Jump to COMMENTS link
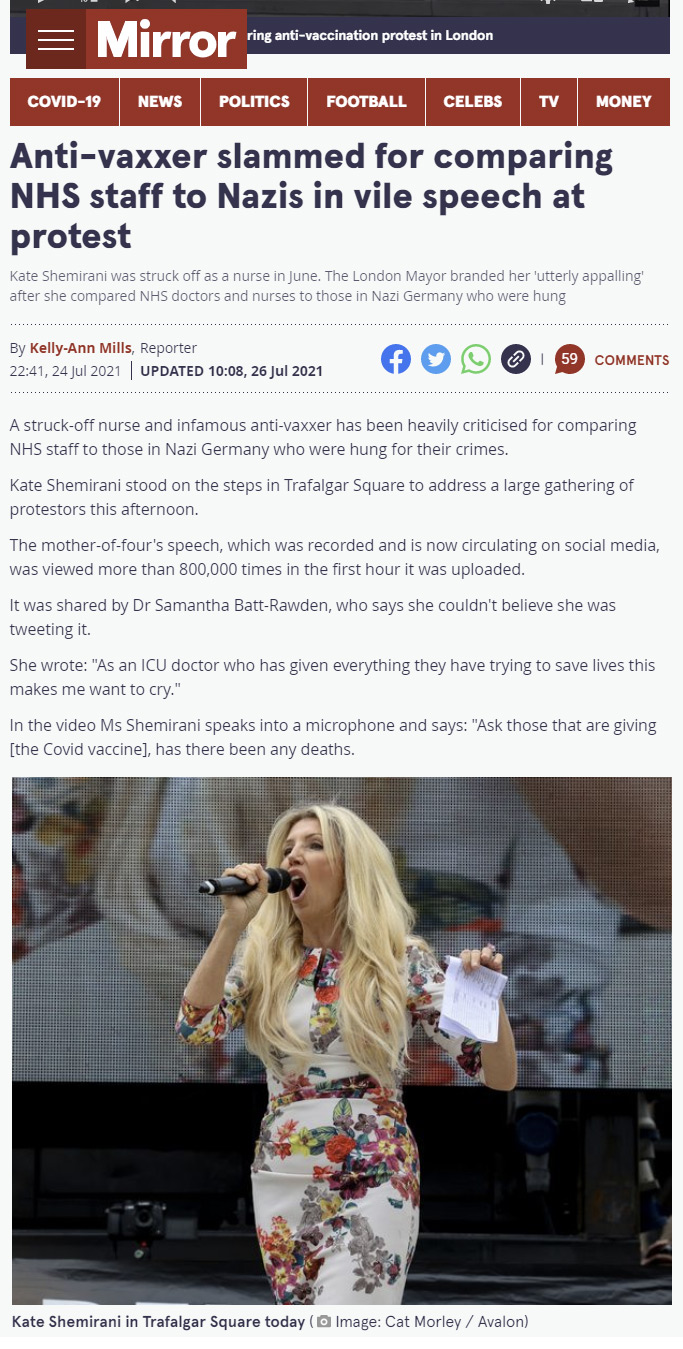This screenshot has height=1349, width=683. click(x=632, y=360)
